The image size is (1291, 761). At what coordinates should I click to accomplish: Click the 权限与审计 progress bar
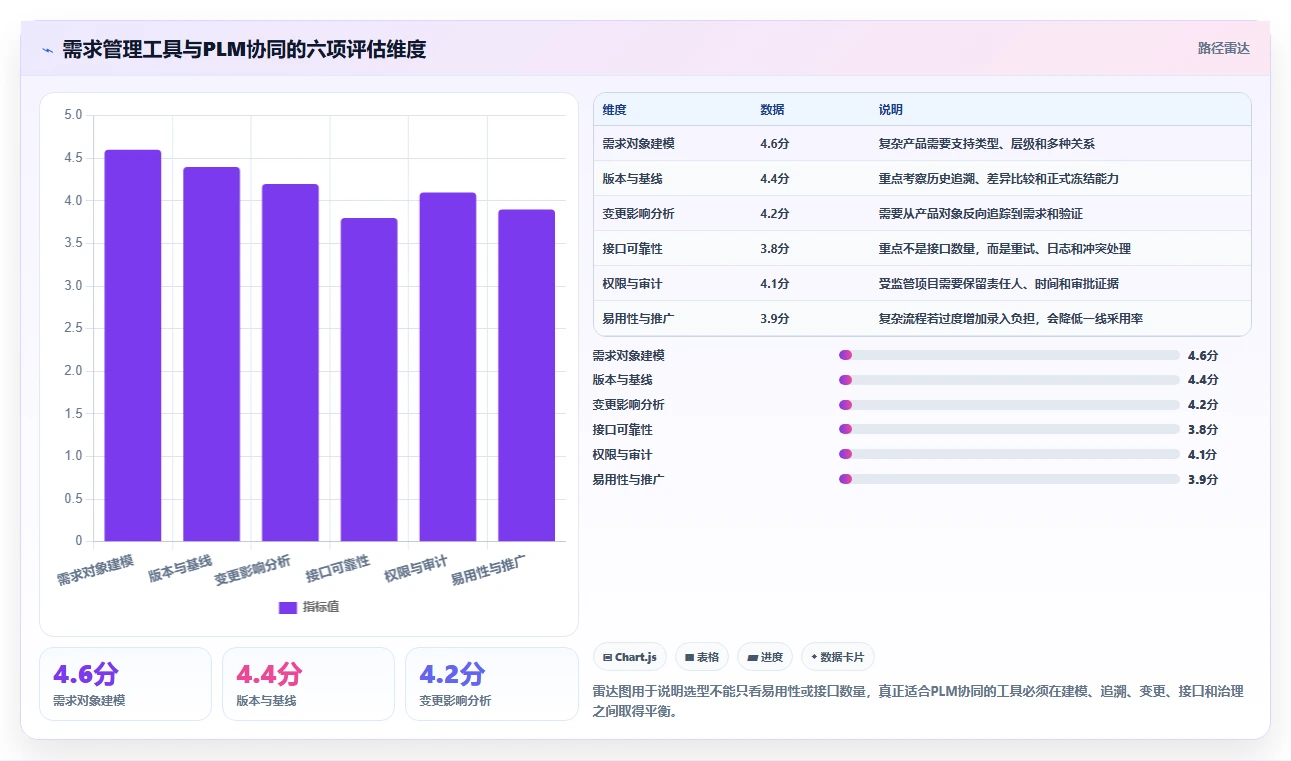pos(1010,454)
